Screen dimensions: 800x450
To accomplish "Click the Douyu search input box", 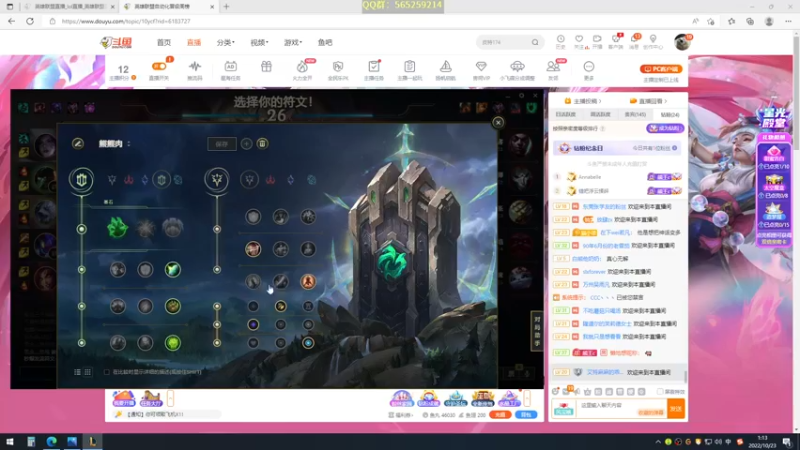I will pos(504,42).
